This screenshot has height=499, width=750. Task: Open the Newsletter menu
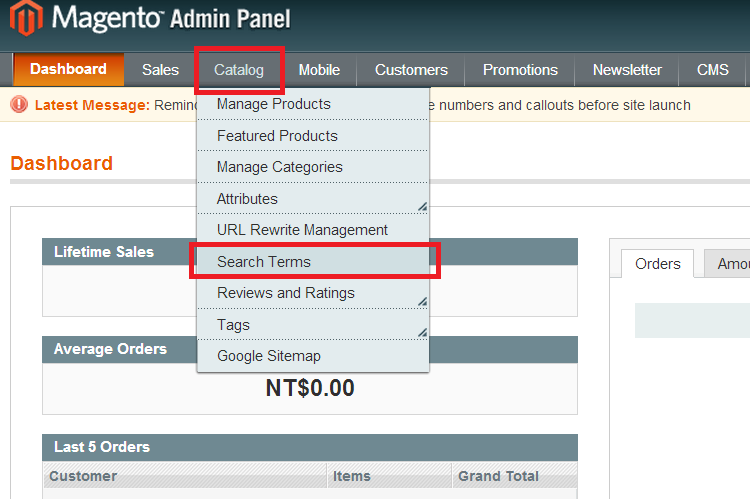pos(627,70)
